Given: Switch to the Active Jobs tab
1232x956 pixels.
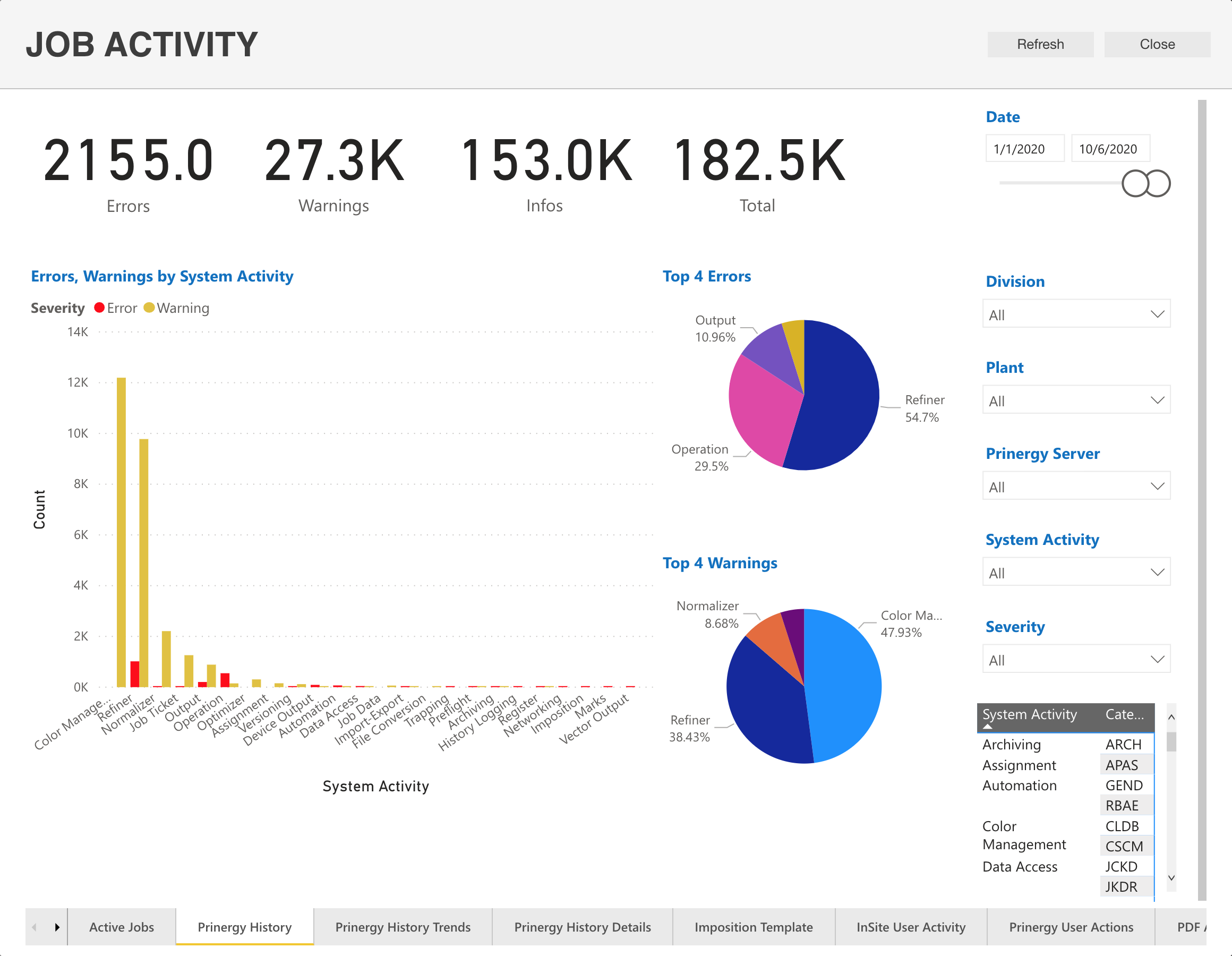Looking at the screenshot, I should pos(121,927).
